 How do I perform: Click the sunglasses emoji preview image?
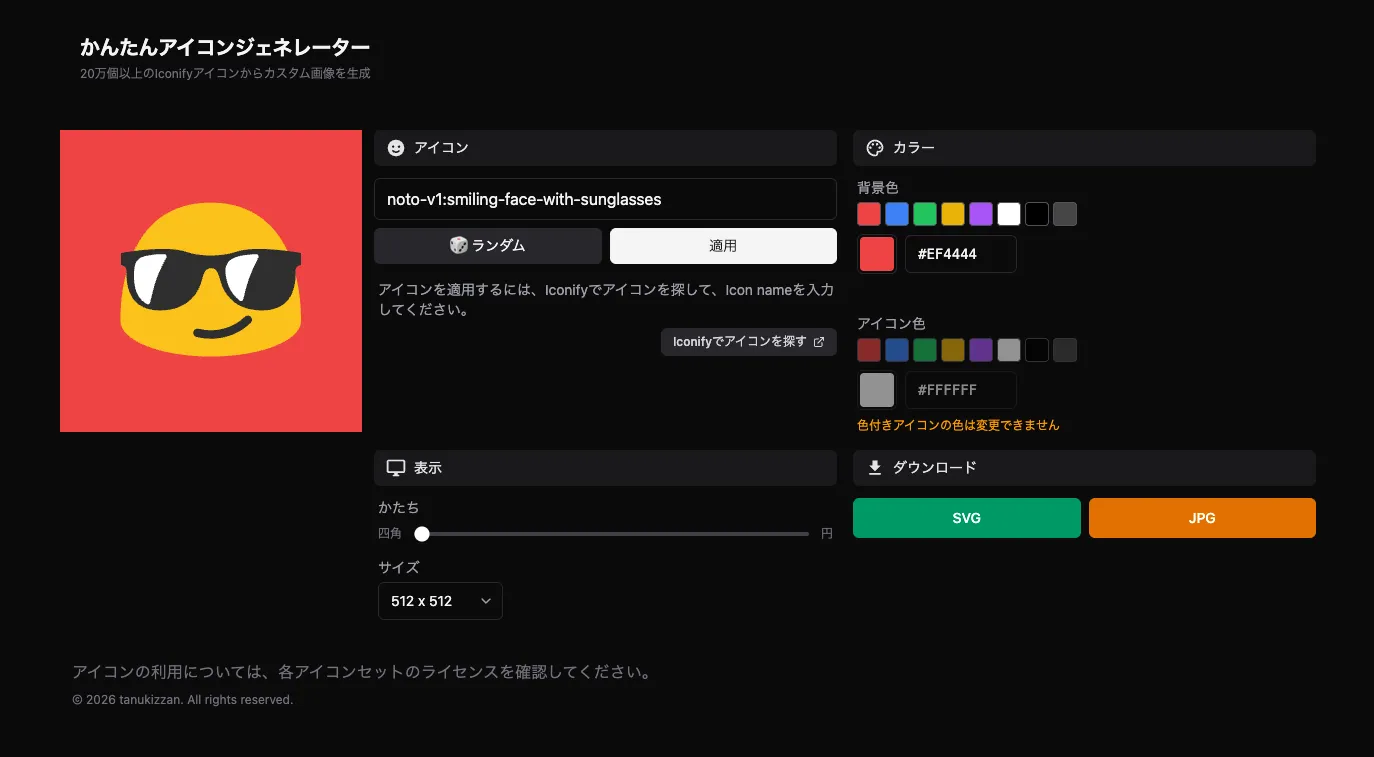211,280
